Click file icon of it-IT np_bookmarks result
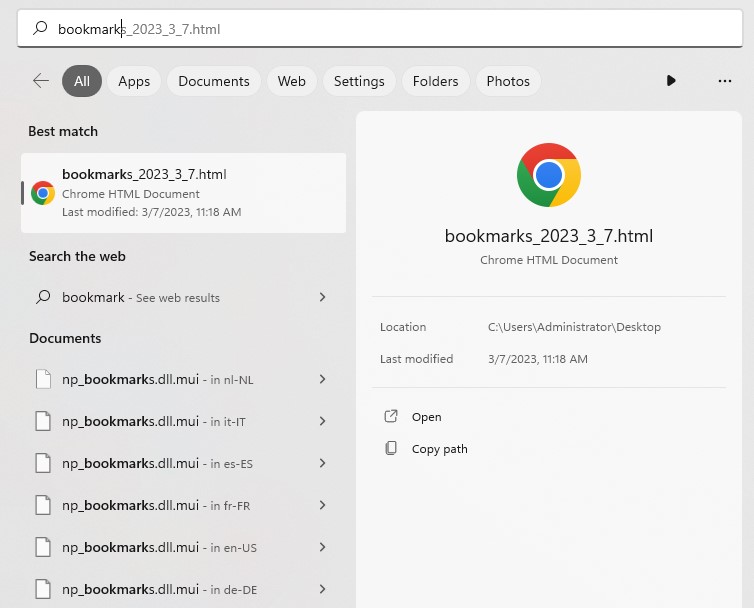Viewport: 754px width, 608px height. point(43,421)
